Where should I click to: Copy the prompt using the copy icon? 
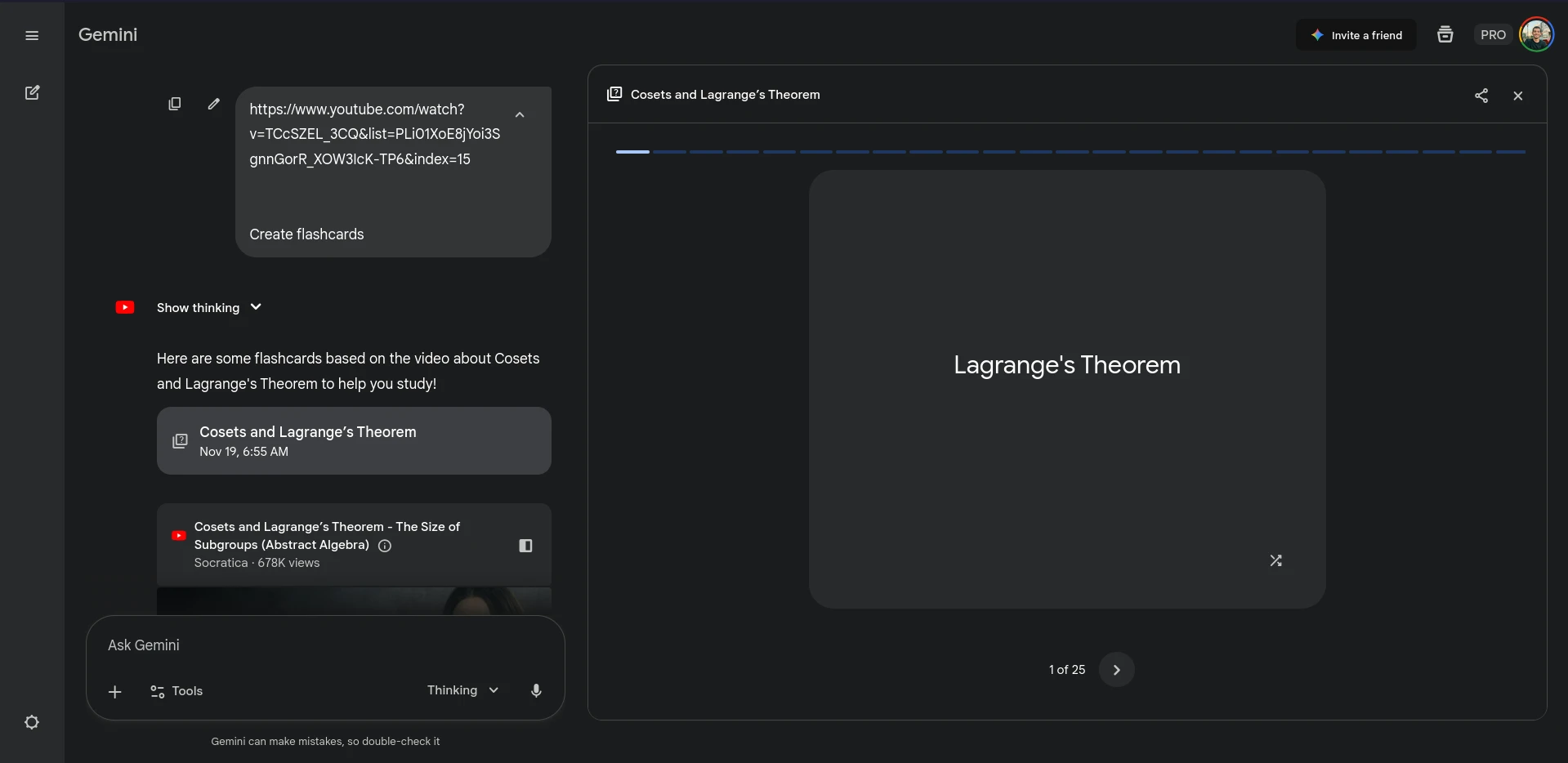tap(174, 104)
